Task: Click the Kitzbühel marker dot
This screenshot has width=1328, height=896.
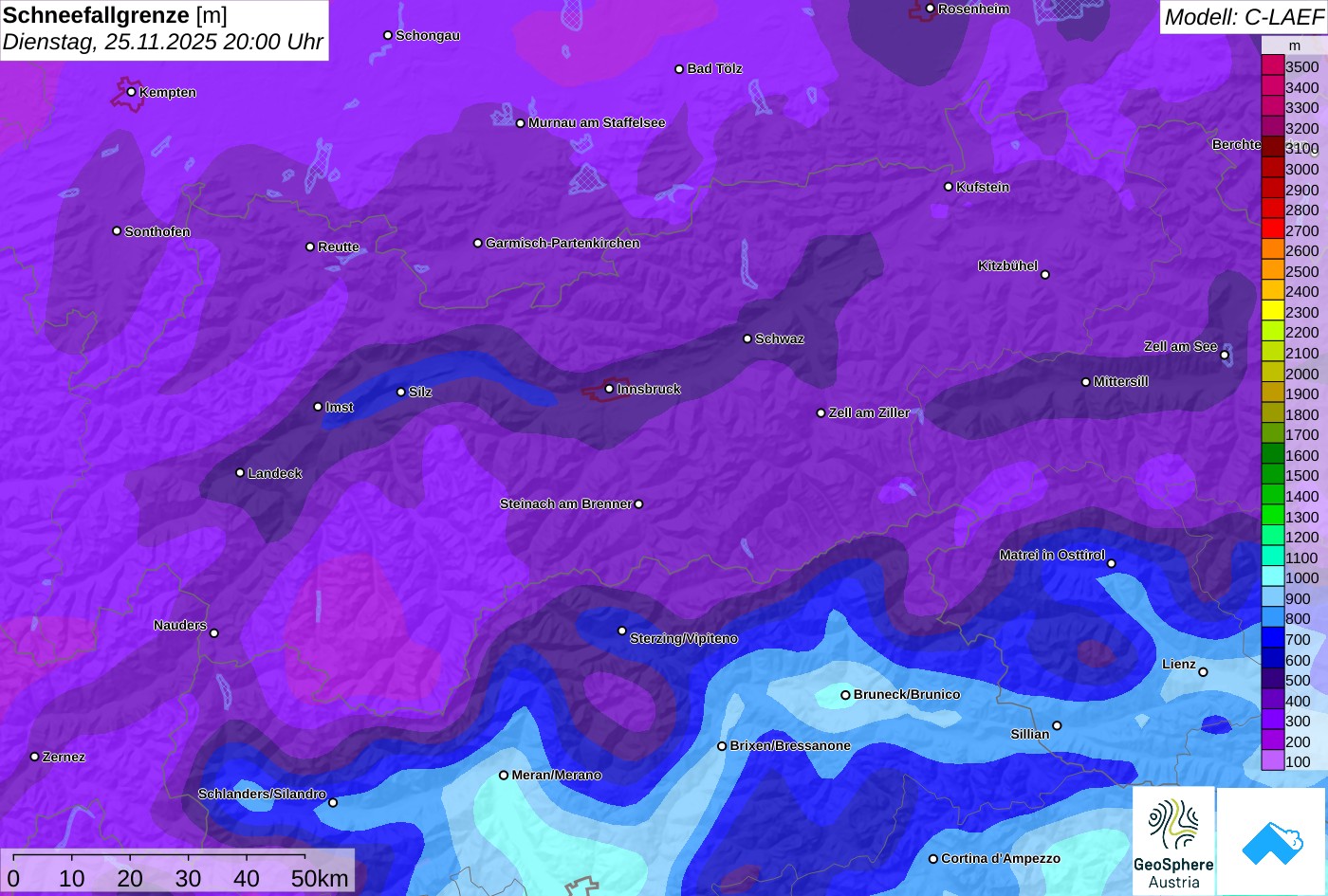Action: tap(1045, 275)
